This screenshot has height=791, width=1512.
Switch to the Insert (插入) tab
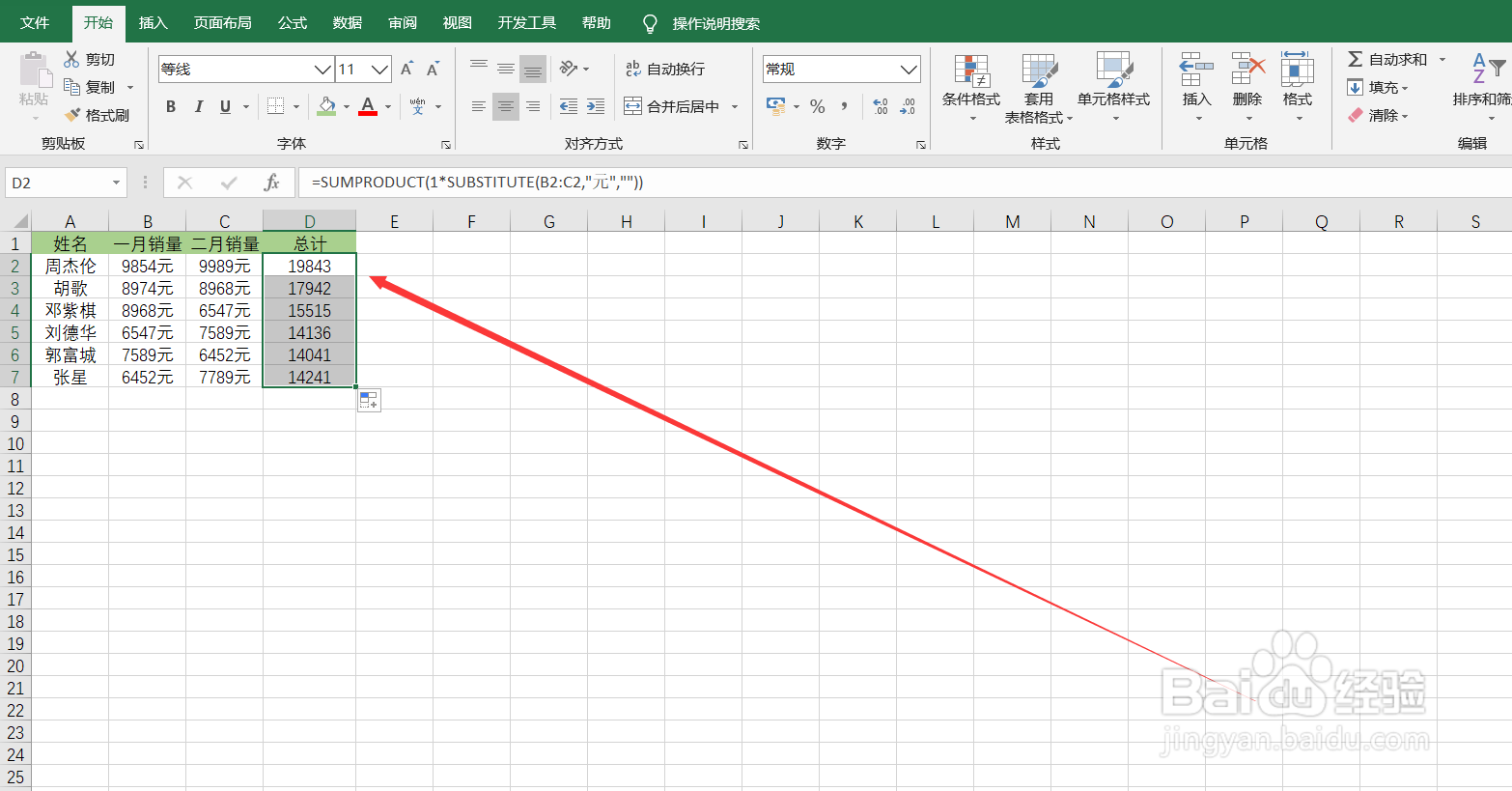pos(153,22)
